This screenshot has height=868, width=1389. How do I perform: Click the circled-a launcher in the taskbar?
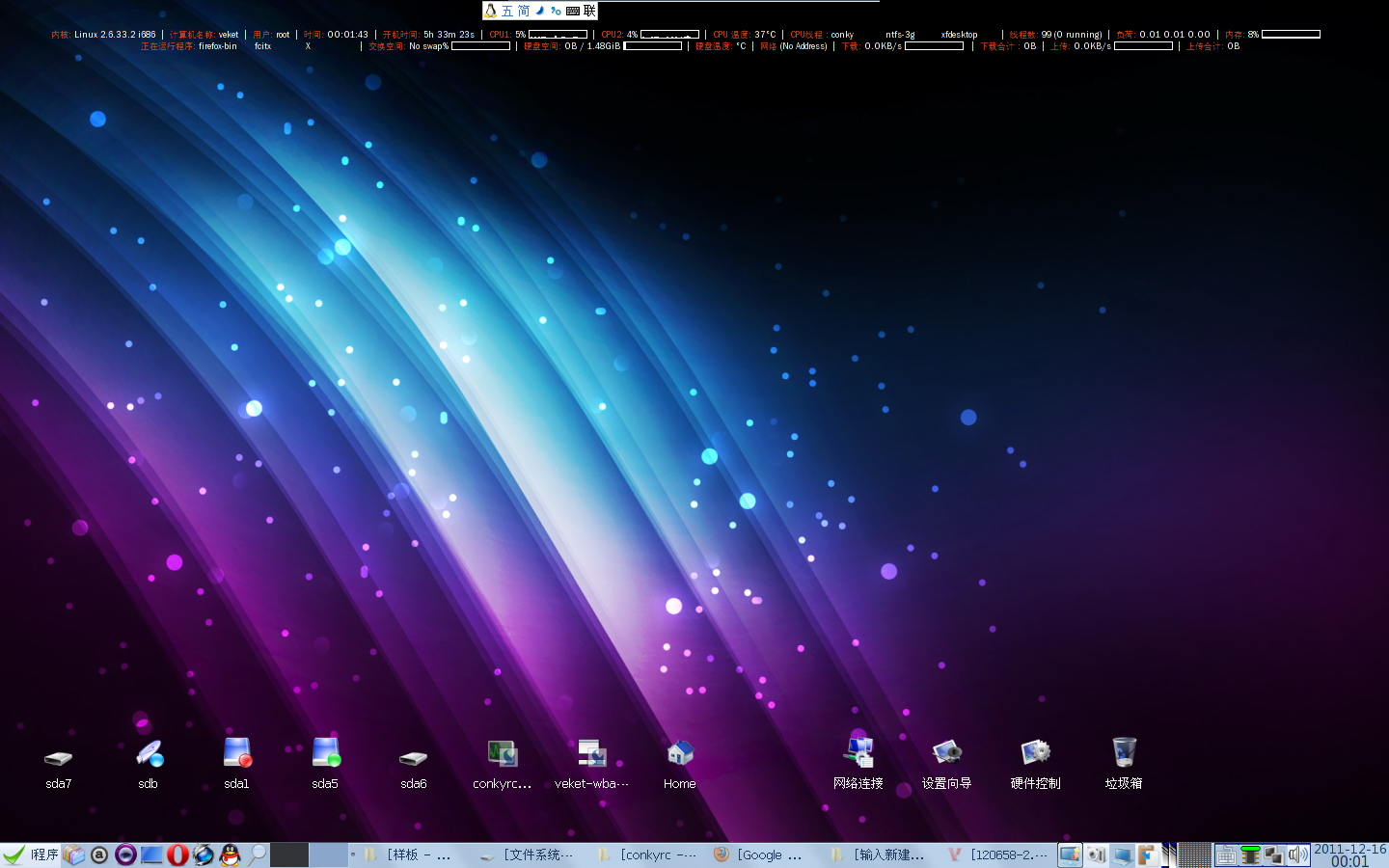click(x=99, y=854)
